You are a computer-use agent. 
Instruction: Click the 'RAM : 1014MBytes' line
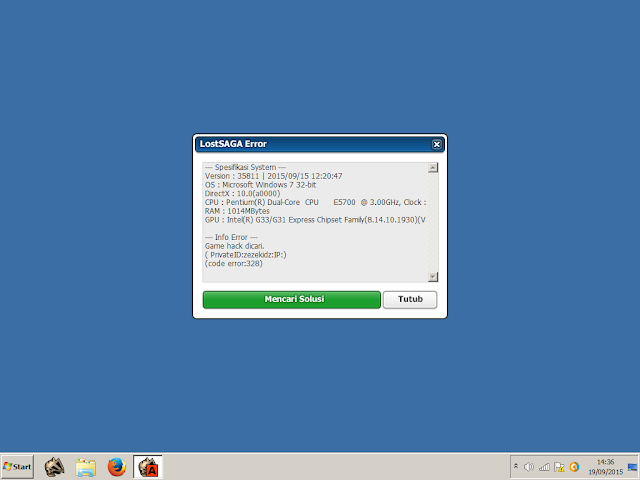coord(237,211)
